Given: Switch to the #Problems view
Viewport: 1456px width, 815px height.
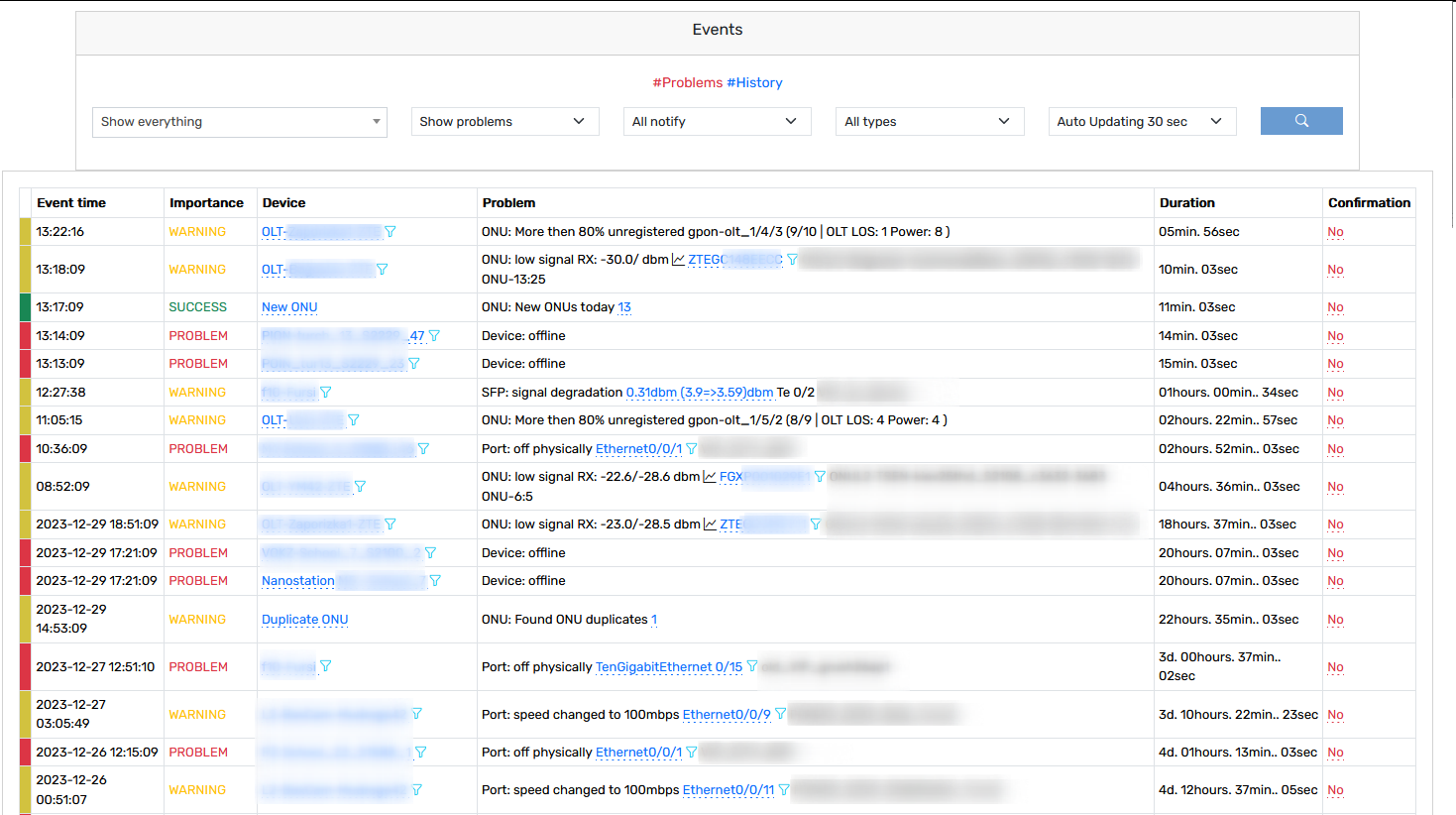Looking at the screenshot, I should 687,82.
